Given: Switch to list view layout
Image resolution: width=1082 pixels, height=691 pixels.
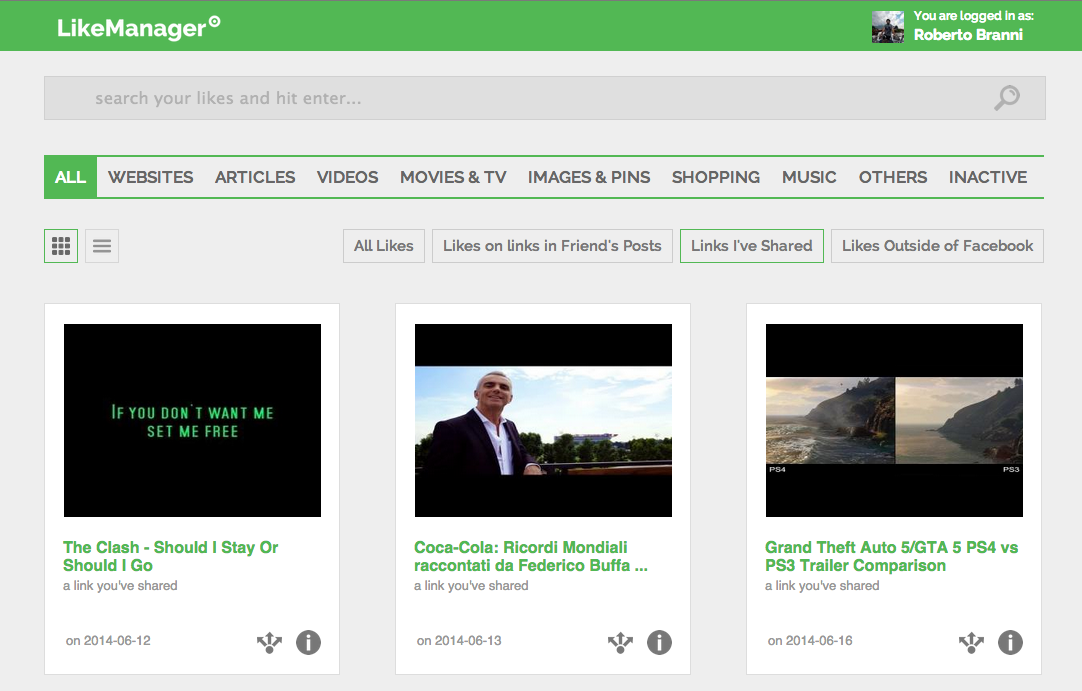Looking at the screenshot, I should pyautogui.click(x=102, y=246).
